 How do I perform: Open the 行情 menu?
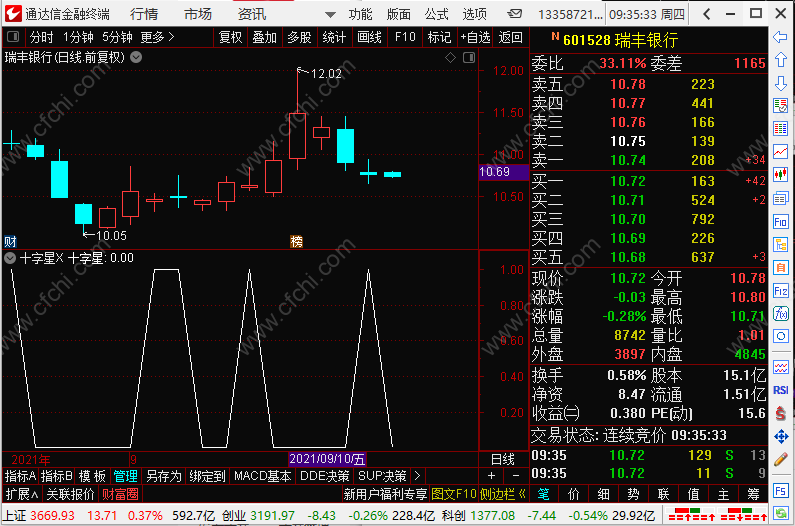144,14
